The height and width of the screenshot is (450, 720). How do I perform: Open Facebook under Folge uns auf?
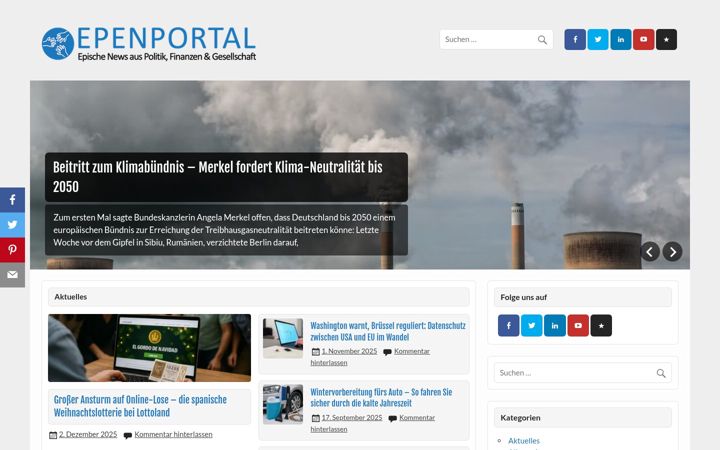coord(509,326)
